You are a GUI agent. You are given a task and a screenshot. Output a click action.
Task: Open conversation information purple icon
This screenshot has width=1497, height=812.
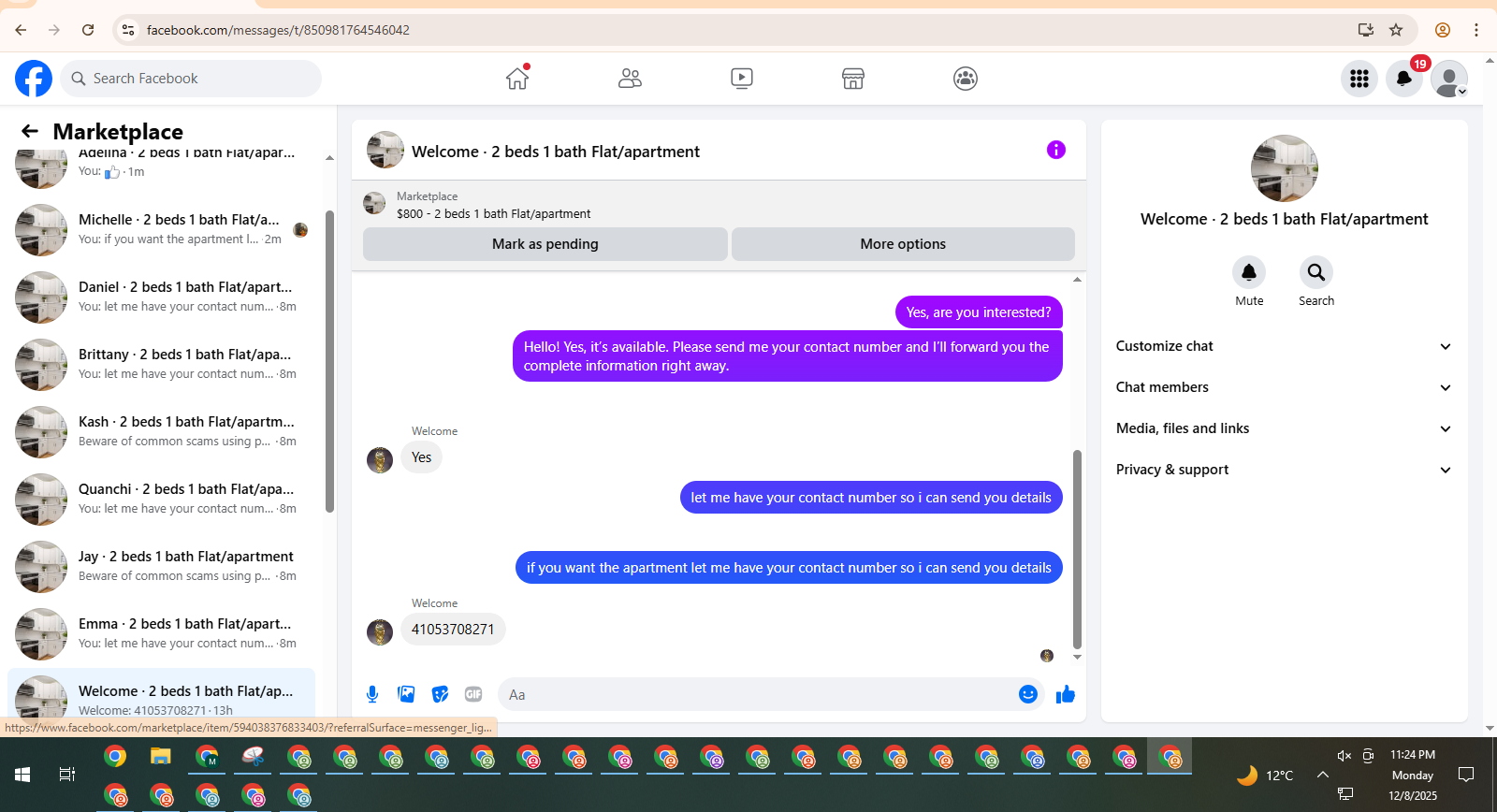point(1056,150)
